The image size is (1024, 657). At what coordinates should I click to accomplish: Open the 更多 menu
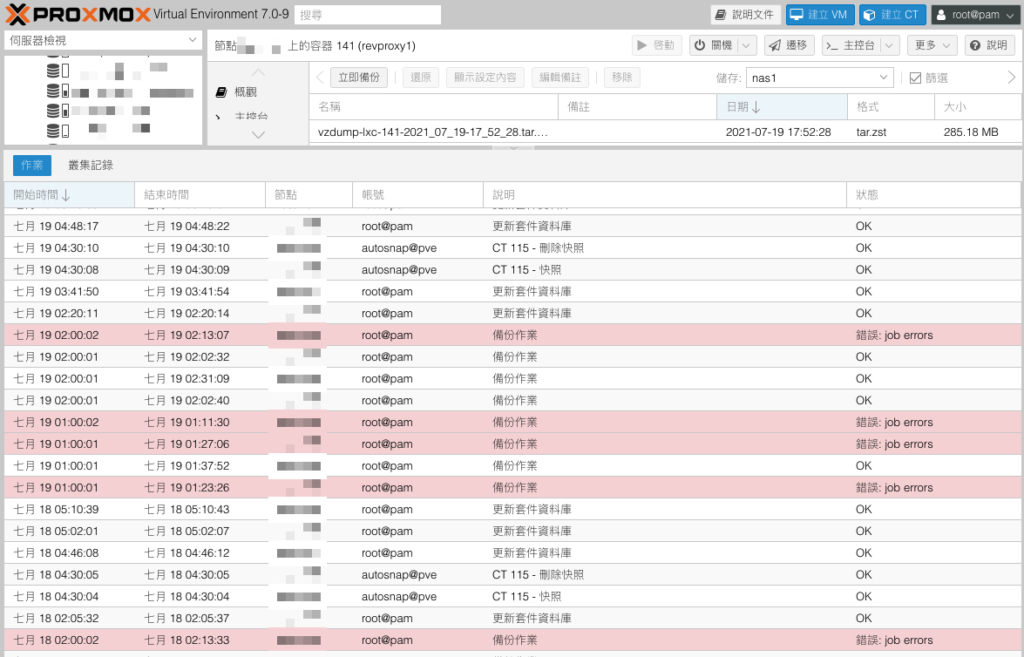coord(932,45)
